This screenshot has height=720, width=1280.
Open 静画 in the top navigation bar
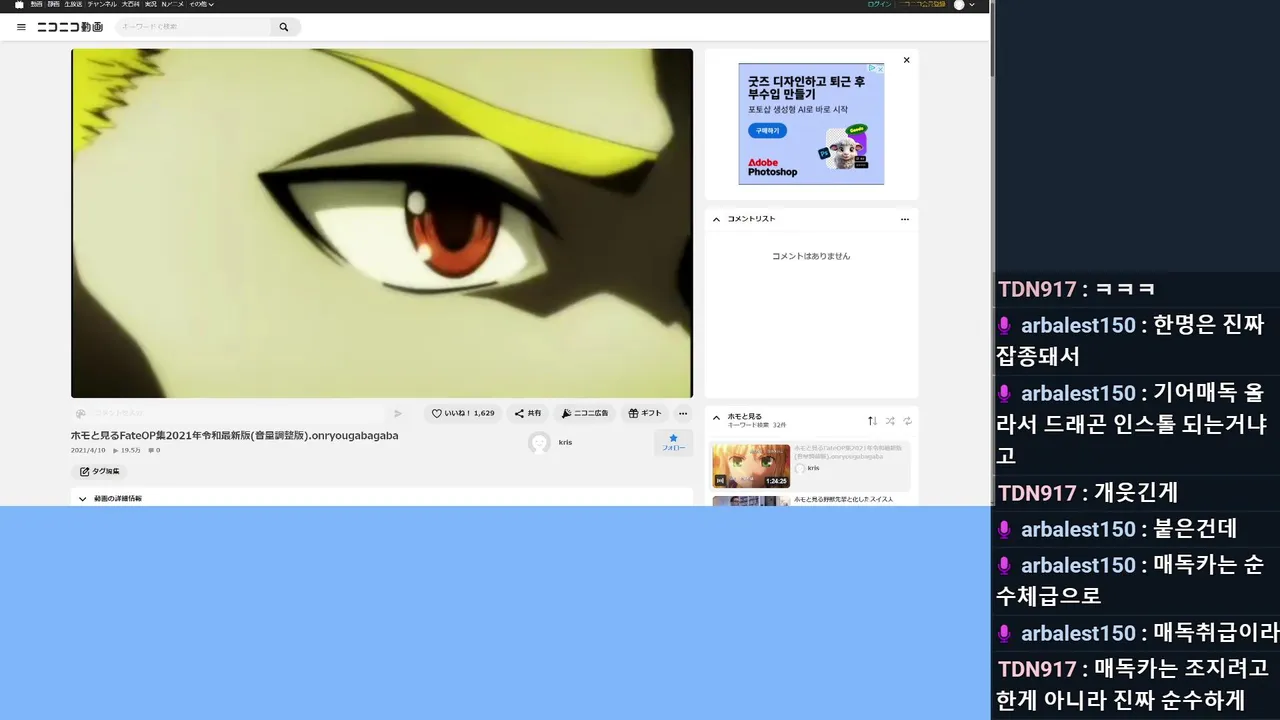tap(53, 4)
